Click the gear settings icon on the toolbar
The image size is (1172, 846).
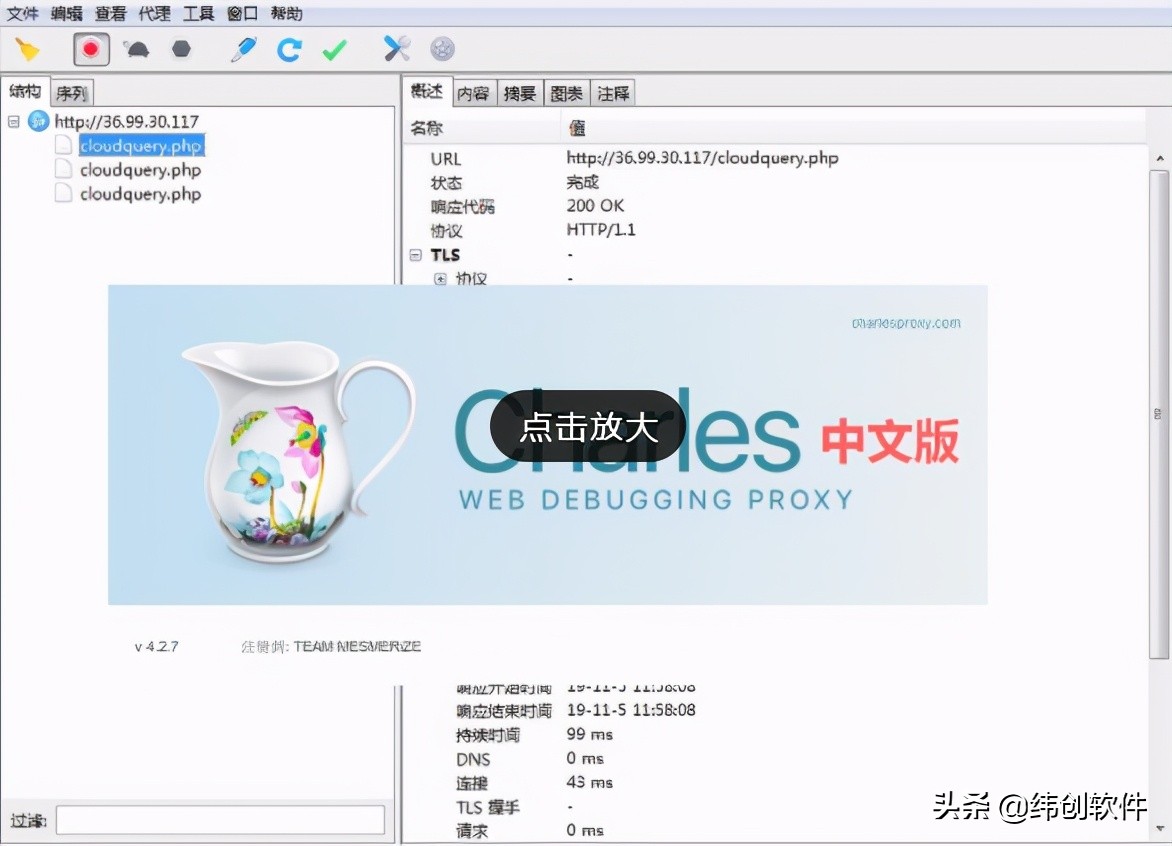click(x=441, y=48)
